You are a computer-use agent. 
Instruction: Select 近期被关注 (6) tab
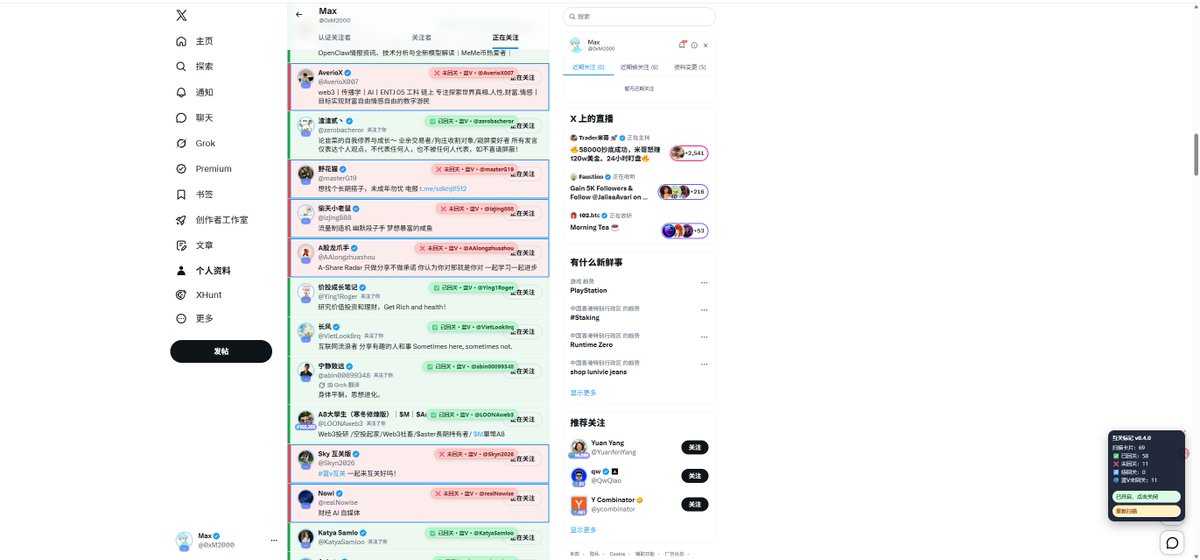pos(639,67)
